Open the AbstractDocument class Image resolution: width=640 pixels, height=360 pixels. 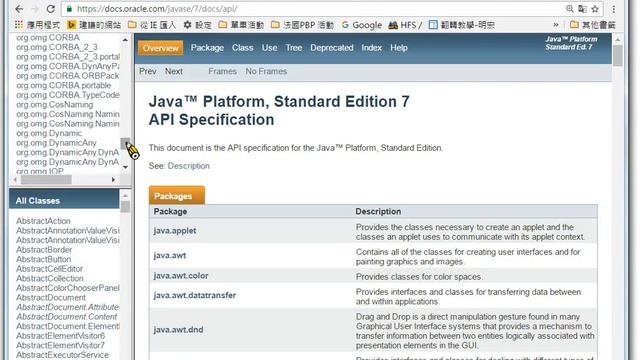[x=51, y=298]
